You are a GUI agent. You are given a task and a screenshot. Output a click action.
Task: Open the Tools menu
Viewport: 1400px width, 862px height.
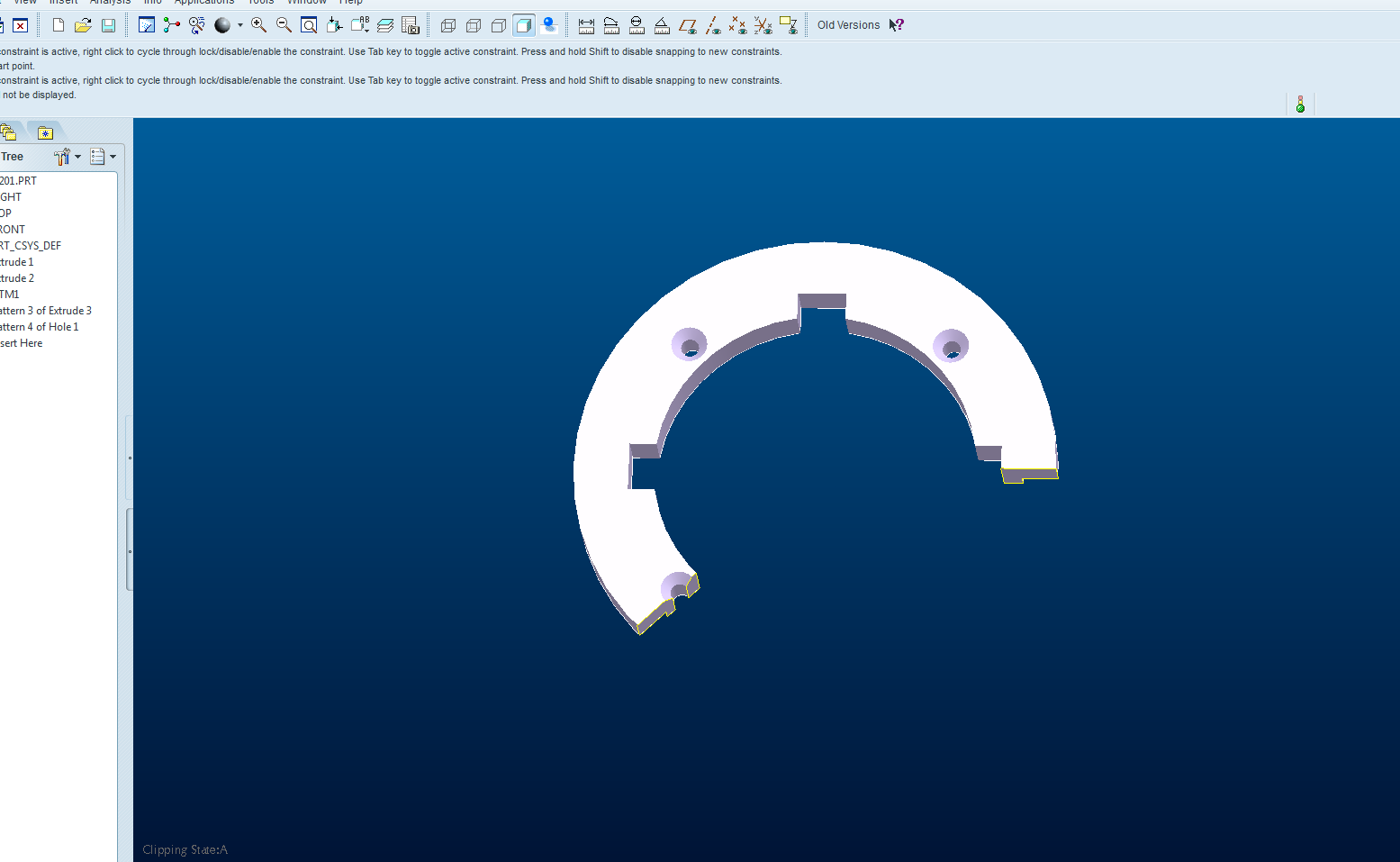coord(261,2)
